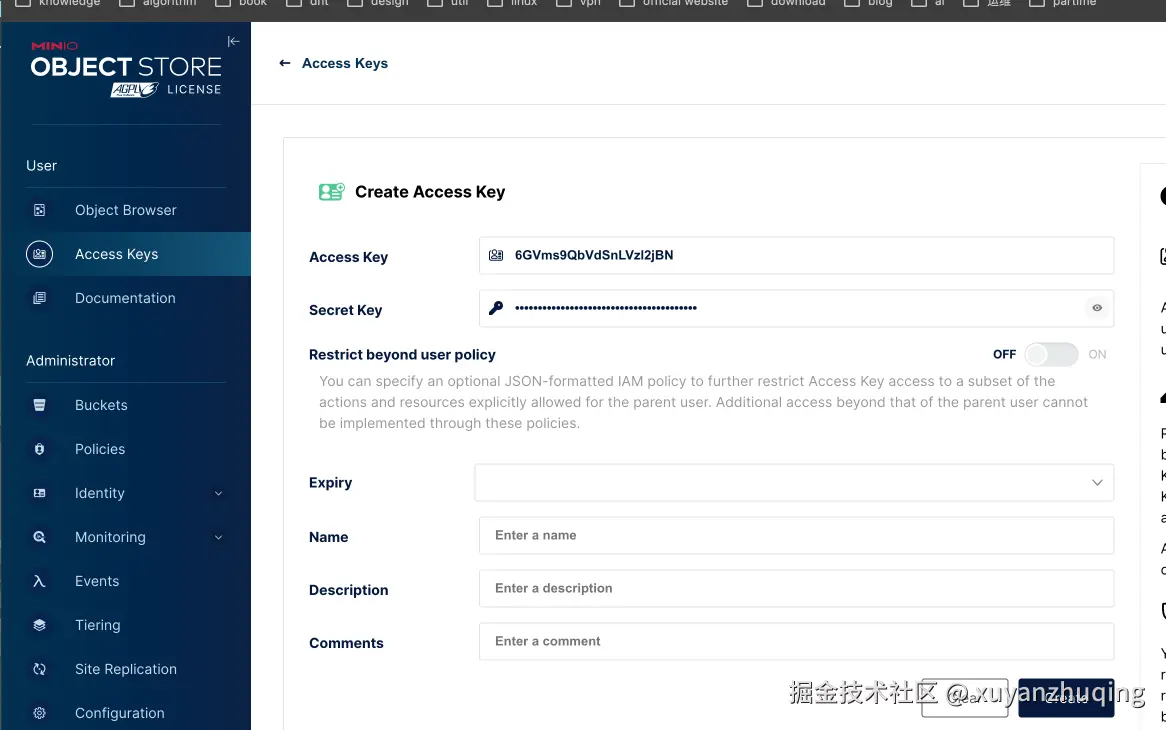Open Access Keys menu item

[126, 254]
